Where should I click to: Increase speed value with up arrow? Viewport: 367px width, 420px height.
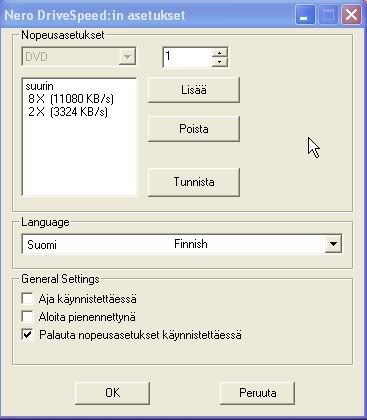[x=219, y=53]
